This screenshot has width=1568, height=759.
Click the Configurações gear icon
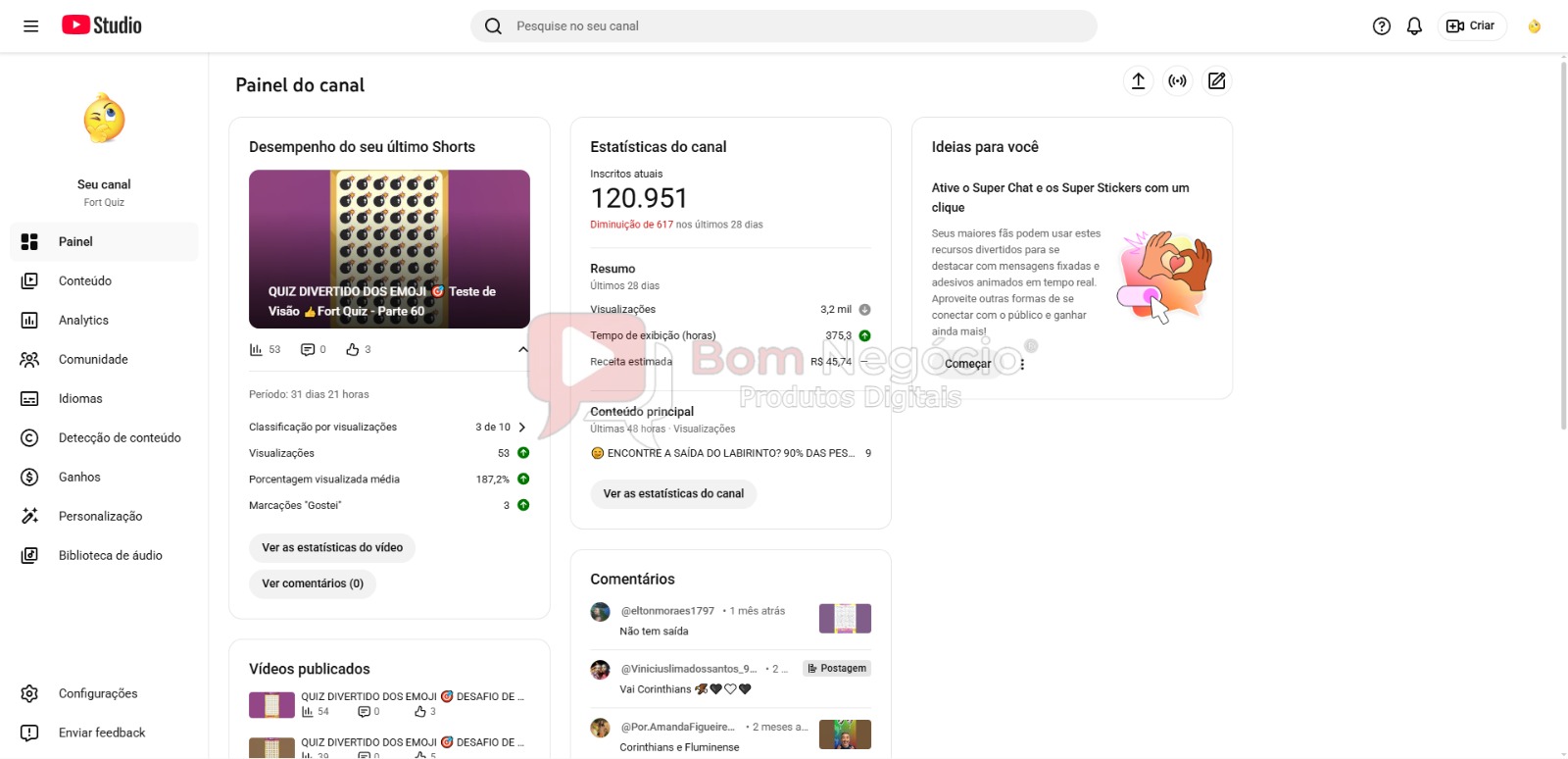(29, 694)
